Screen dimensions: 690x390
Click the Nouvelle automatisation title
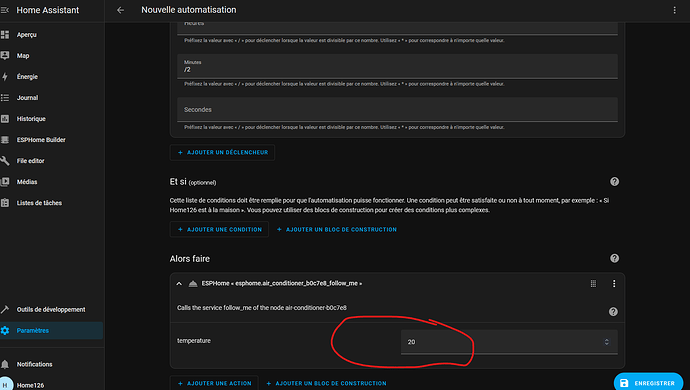[x=189, y=10]
